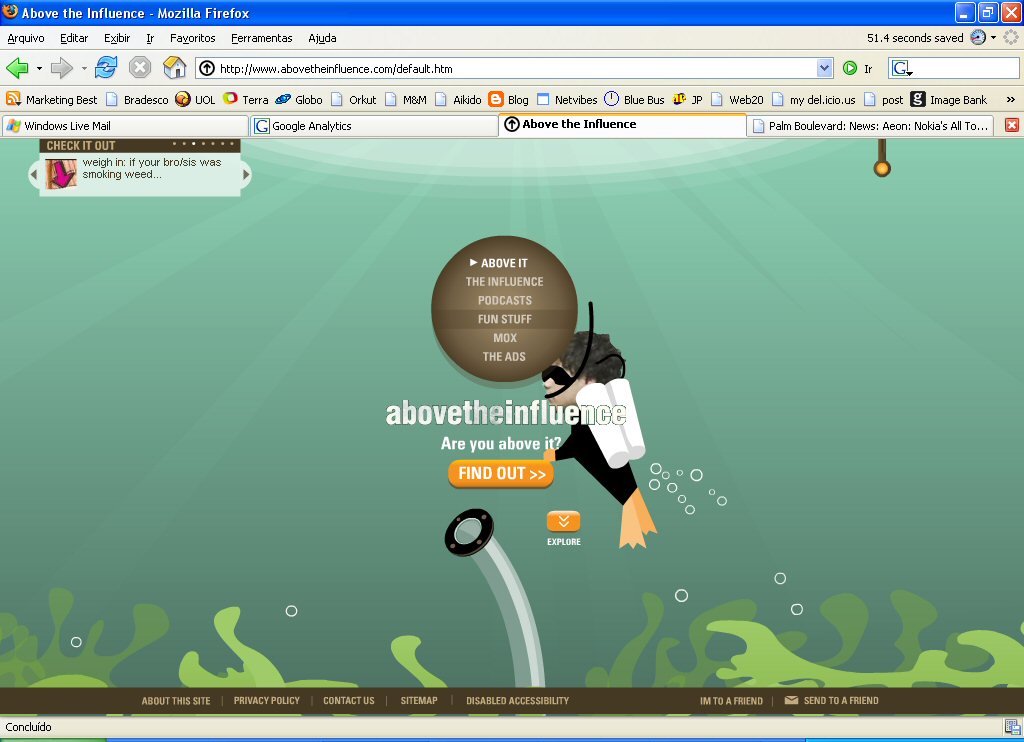
Task: Show previous Check It Out item
Action: pyautogui.click(x=33, y=174)
